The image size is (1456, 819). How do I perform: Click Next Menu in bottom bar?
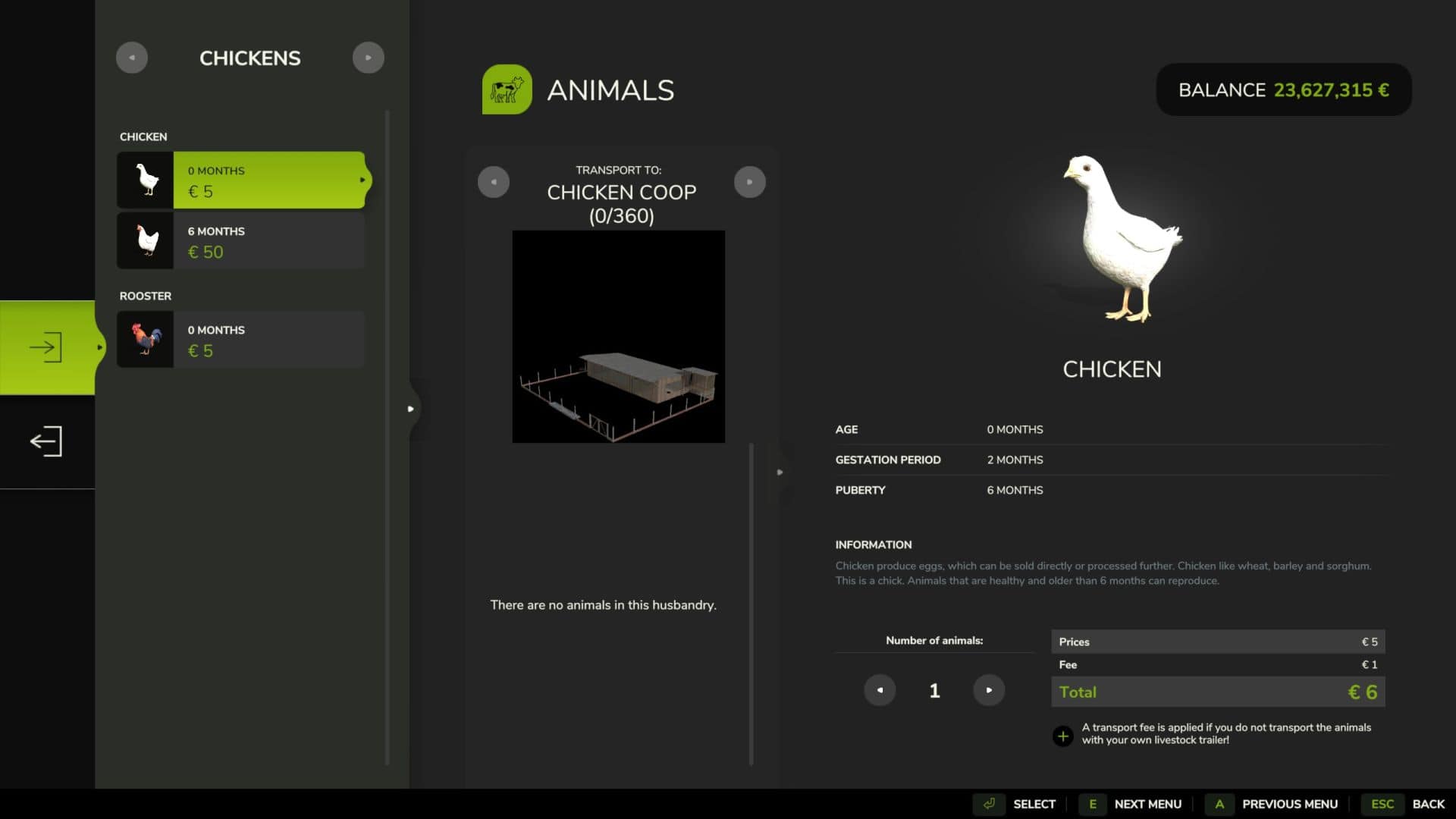(1147, 804)
